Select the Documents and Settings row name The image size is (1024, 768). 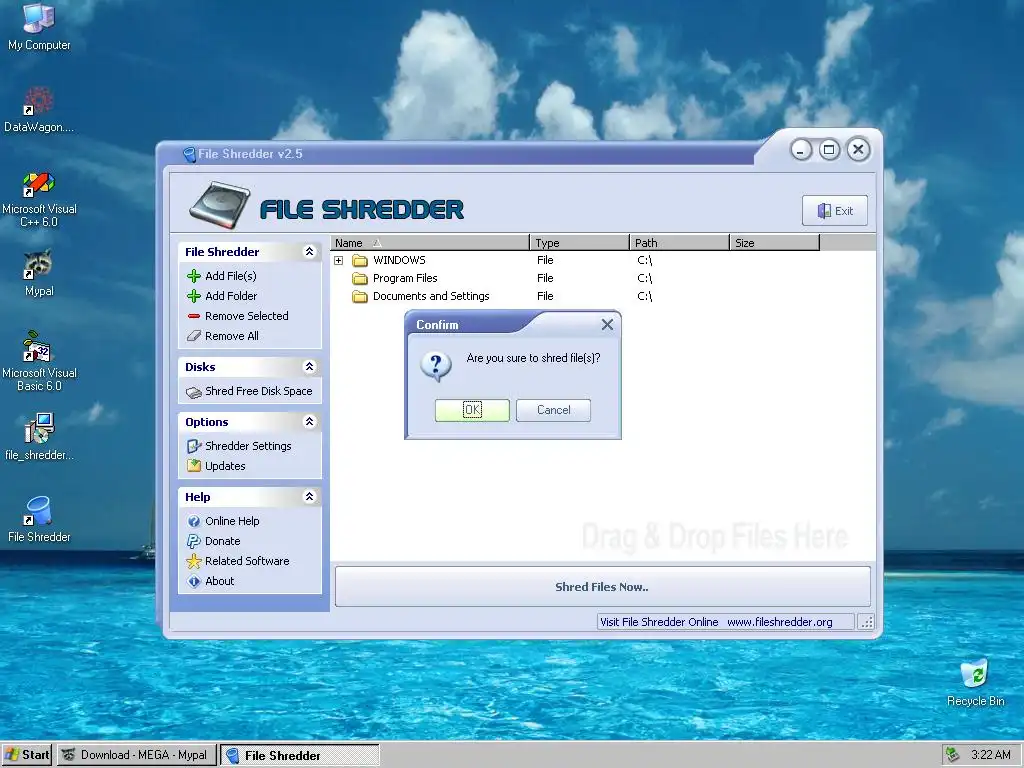(x=431, y=296)
